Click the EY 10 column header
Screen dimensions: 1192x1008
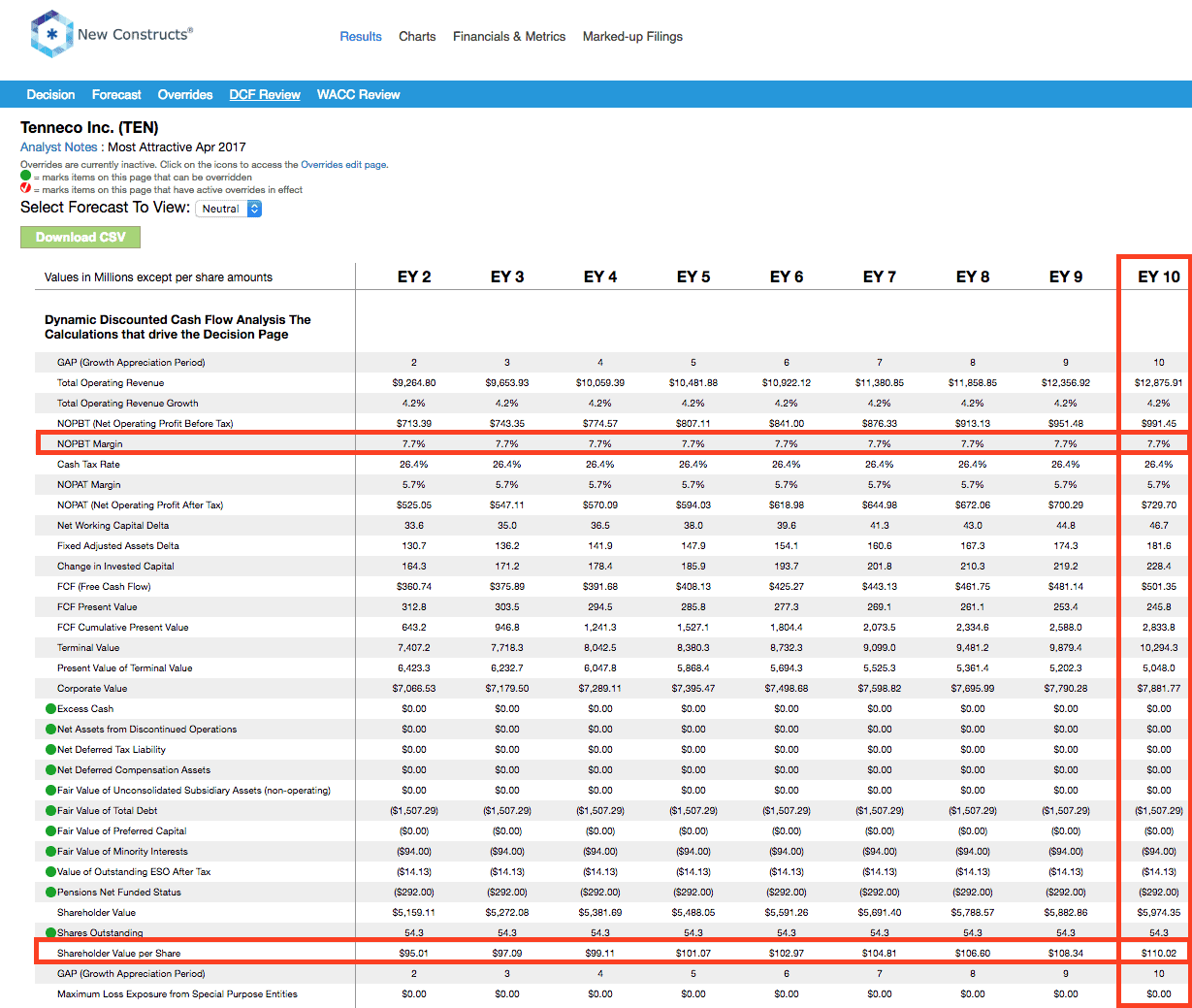click(1159, 276)
